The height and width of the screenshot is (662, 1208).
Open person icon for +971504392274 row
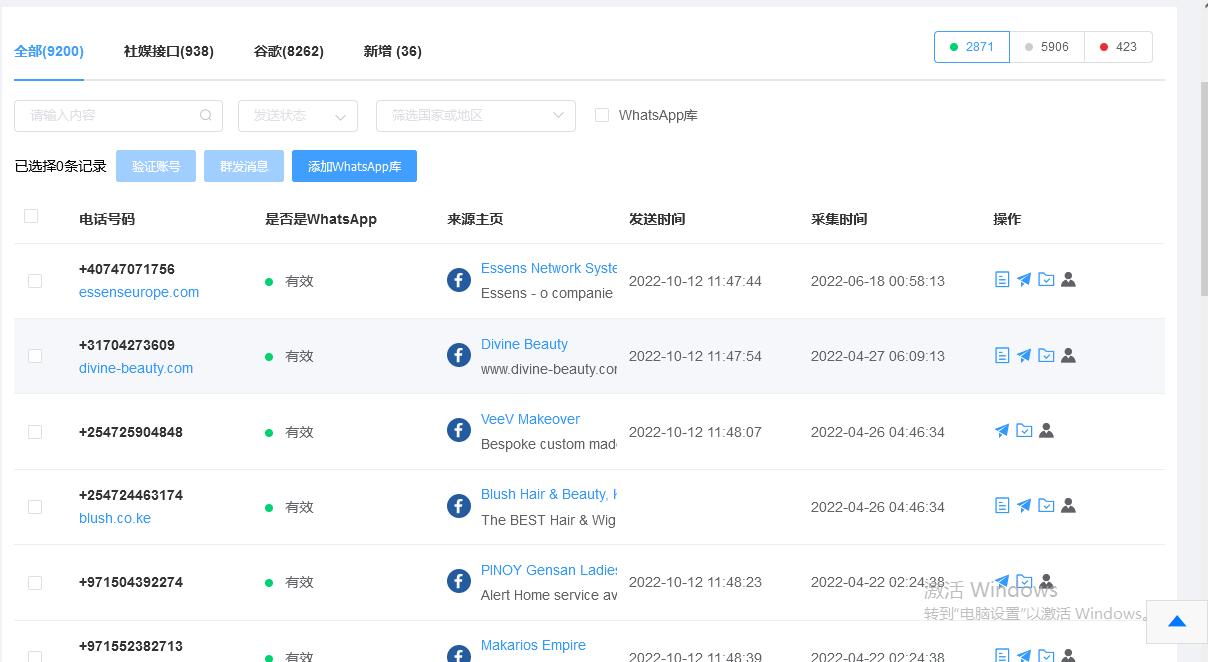point(1046,581)
